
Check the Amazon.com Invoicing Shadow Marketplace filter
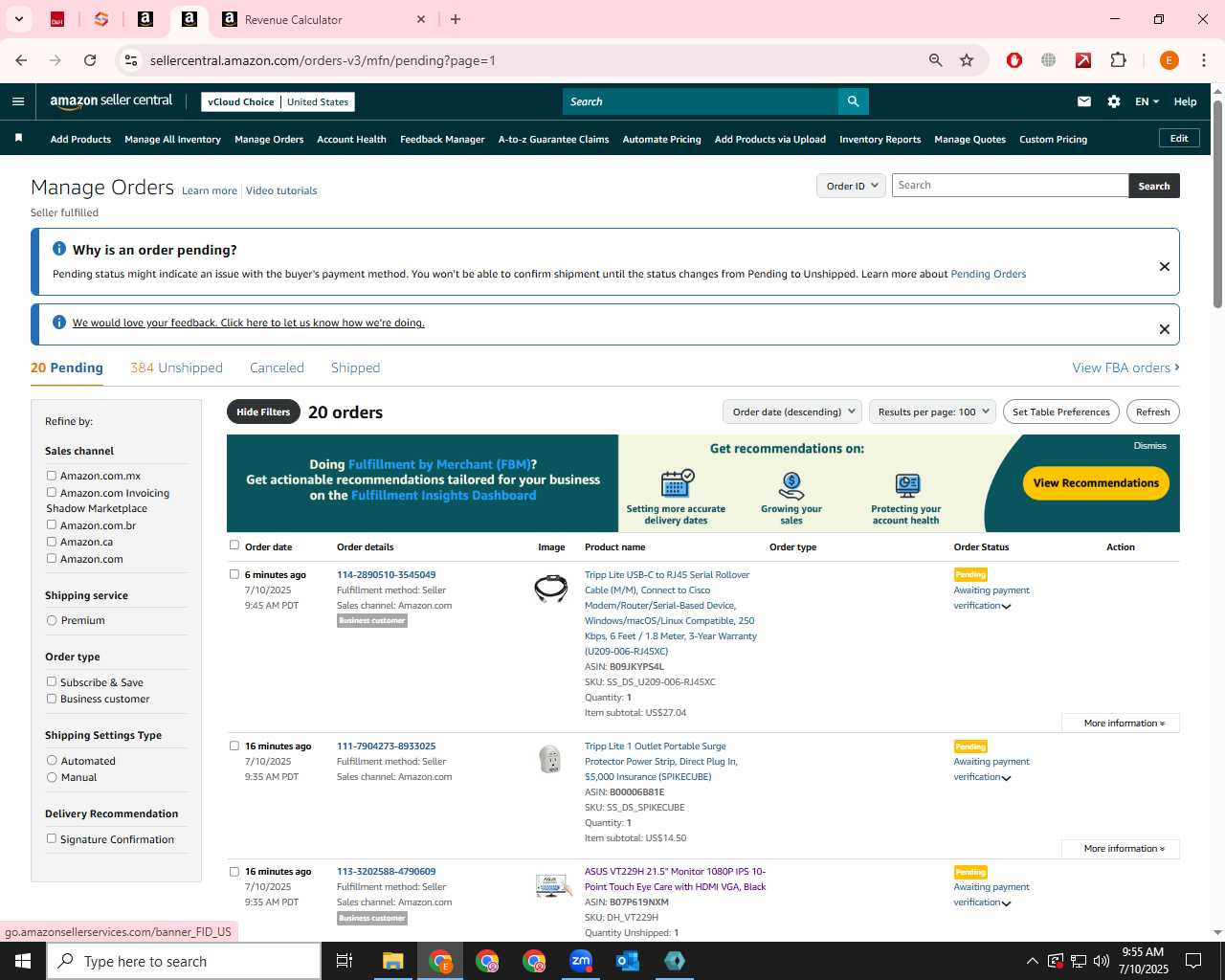[x=52, y=493]
